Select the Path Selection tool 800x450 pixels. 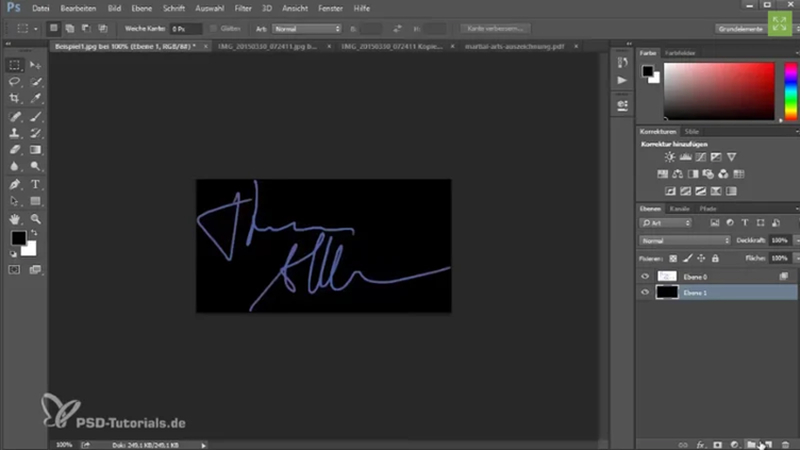14,202
